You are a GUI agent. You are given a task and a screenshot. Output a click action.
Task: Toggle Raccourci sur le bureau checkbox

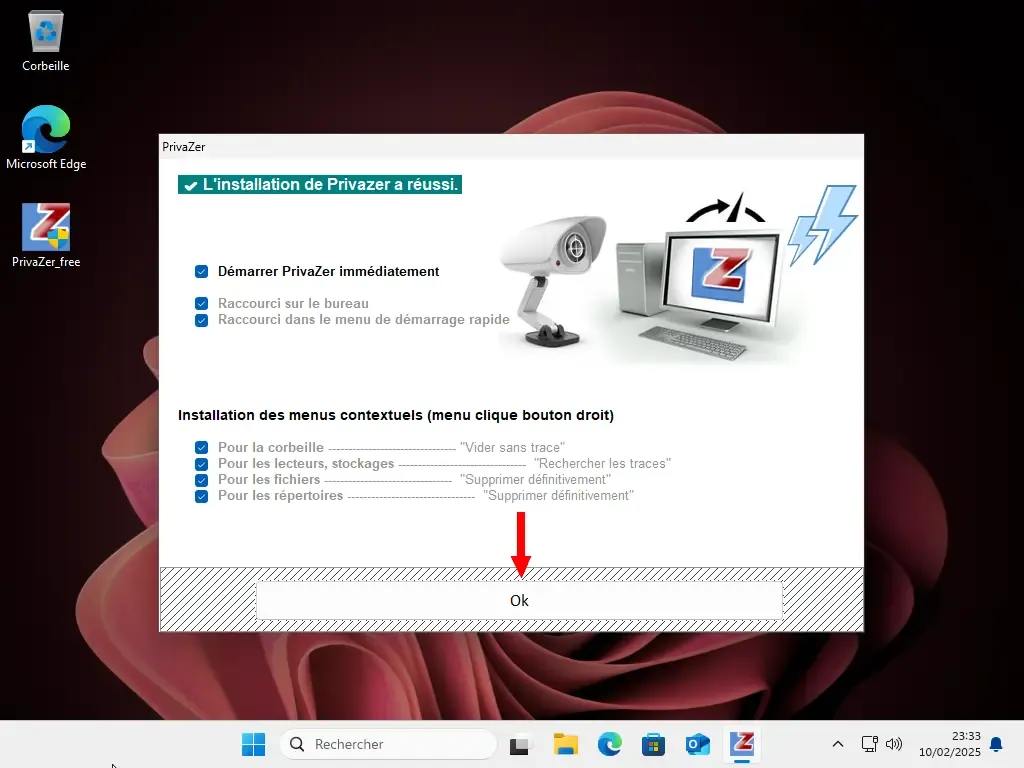tap(201, 304)
